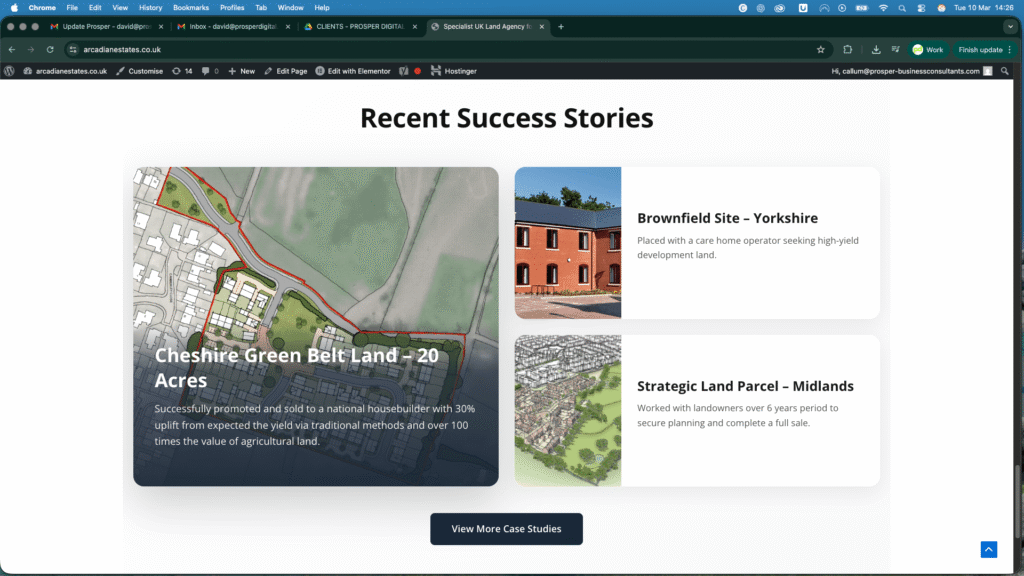Open the Work profile menu in Chrome

pyautogui.click(x=927, y=49)
